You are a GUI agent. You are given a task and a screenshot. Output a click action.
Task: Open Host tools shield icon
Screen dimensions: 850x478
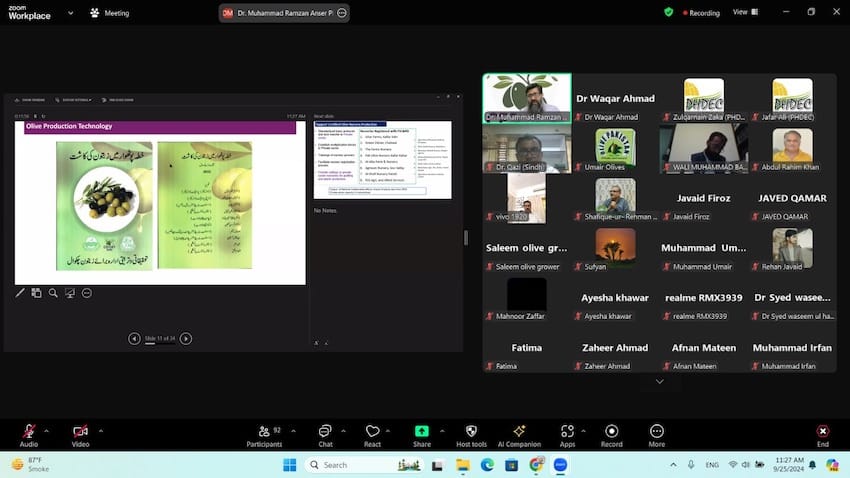tap(471, 432)
